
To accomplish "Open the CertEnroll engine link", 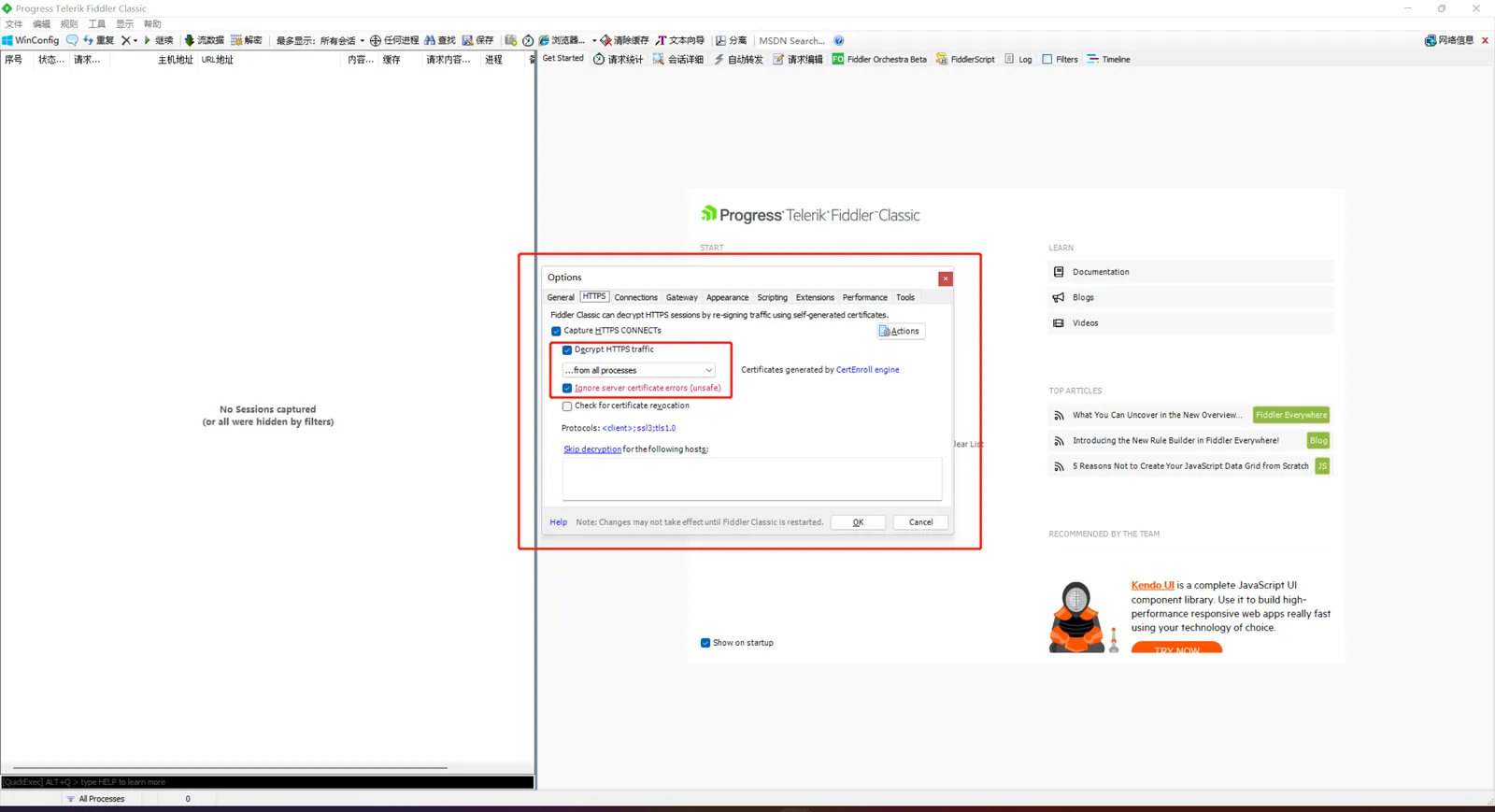I will coord(868,370).
